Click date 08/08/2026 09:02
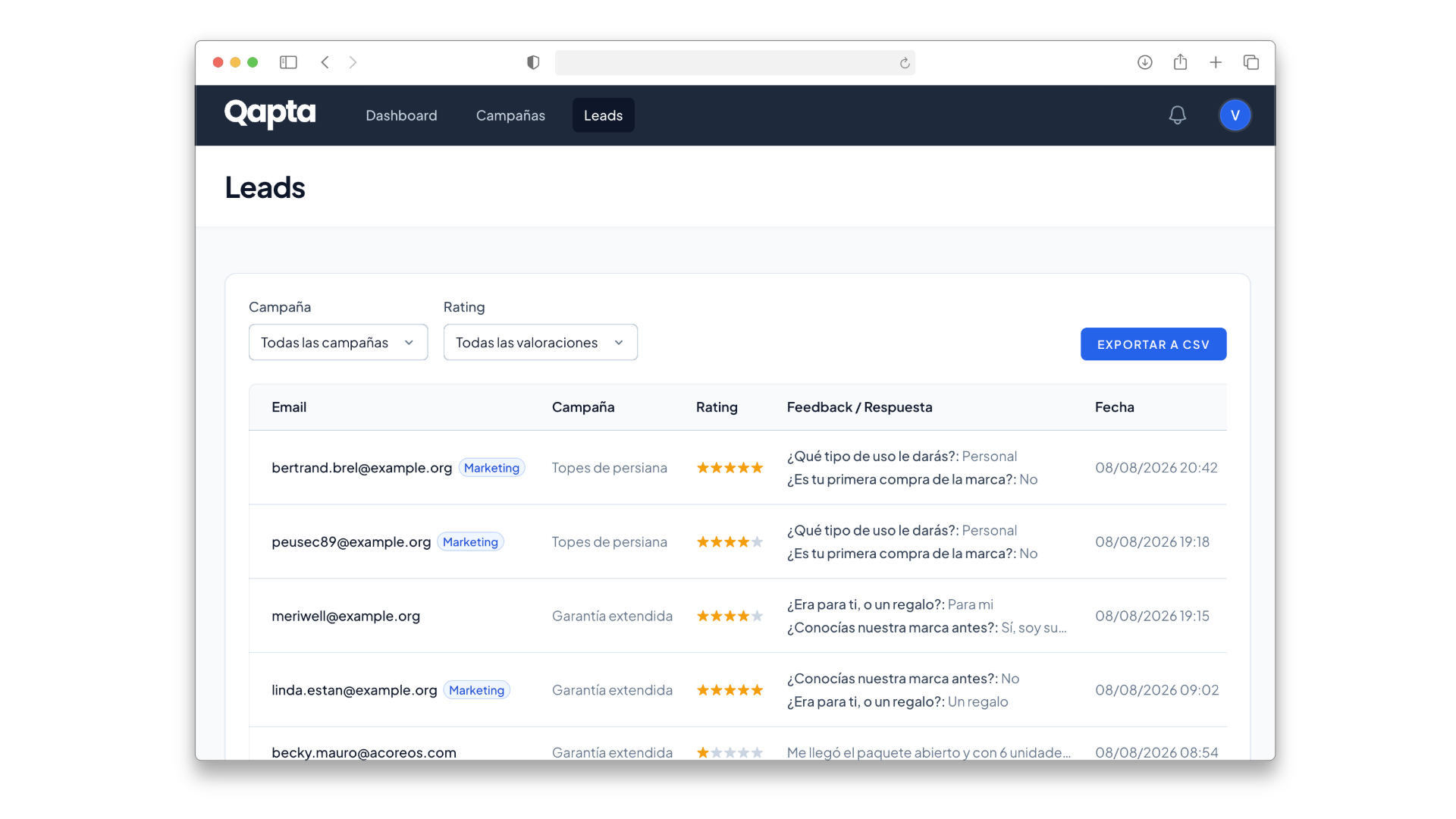Screen dimensions: 1456x819 click(x=1157, y=690)
